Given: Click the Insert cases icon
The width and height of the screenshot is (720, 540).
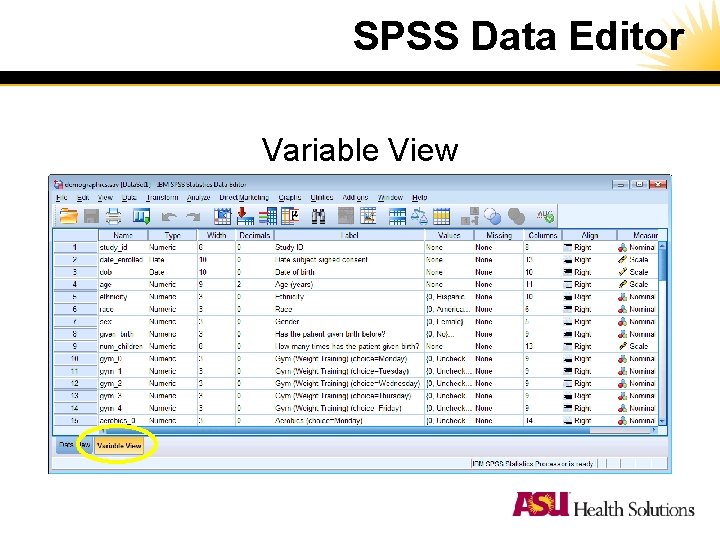Looking at the screenshot, I should click(x=346, y=216).
